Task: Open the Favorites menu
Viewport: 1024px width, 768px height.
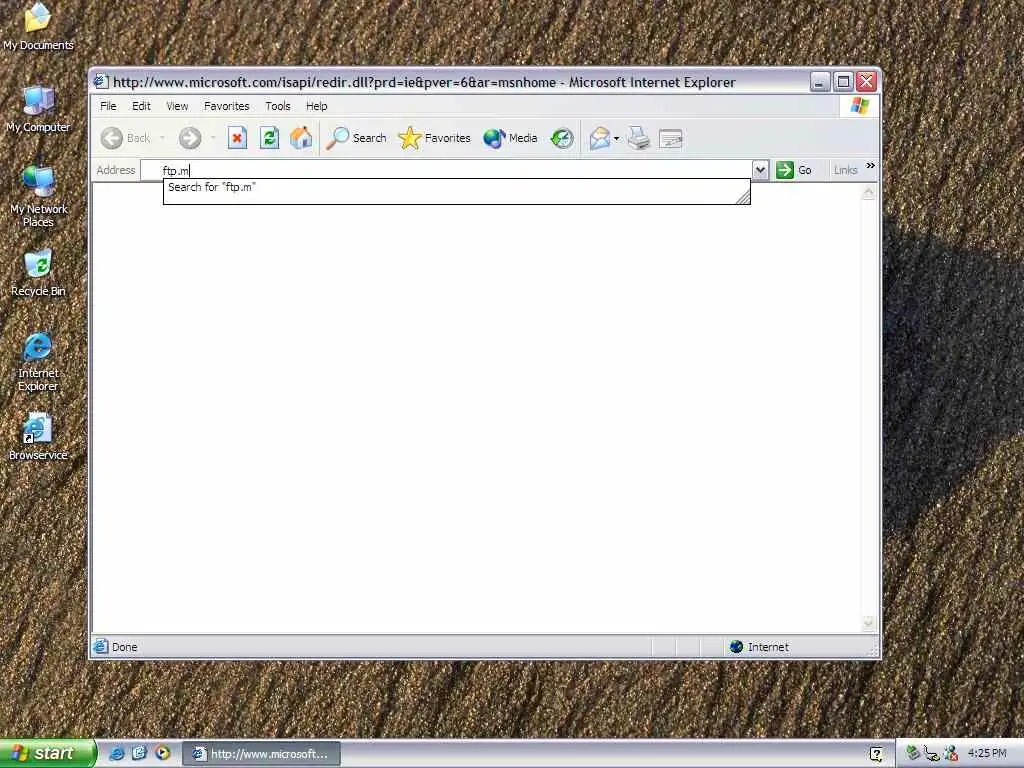Action: (227, 106)
